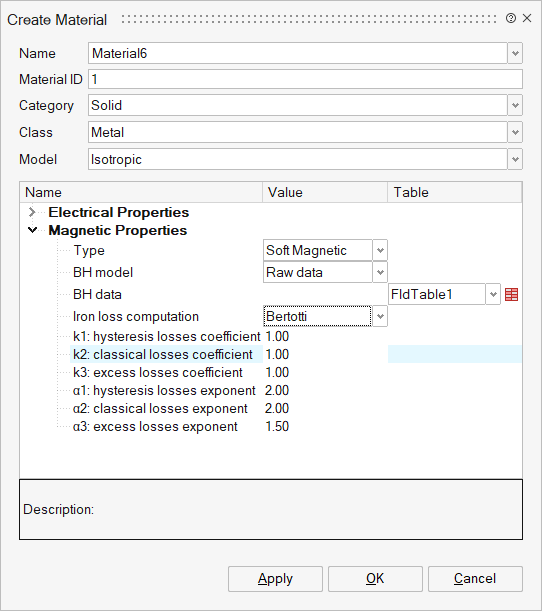Select the k1 hysteresis losses coefficient value

coord(277,336)
